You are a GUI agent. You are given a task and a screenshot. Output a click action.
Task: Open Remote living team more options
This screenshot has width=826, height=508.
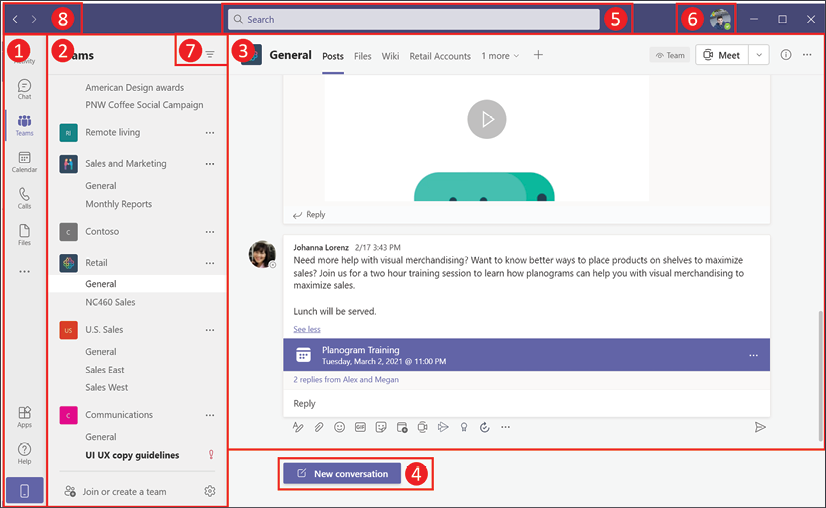[x=210, y=133]
